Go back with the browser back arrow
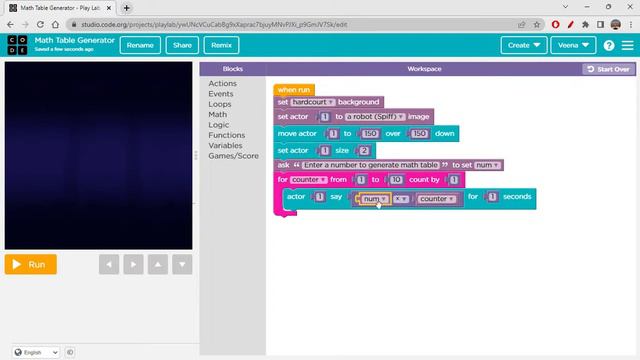The image size is (640, 360). [x=11, y=24]
